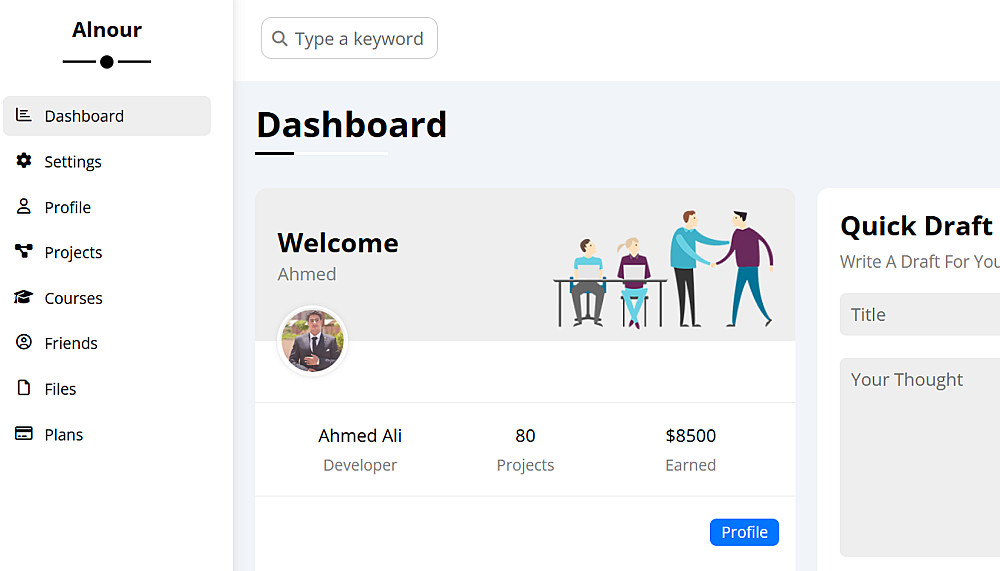Click the search magnifier icon
Screen dimensions: 1000x571
280,39
